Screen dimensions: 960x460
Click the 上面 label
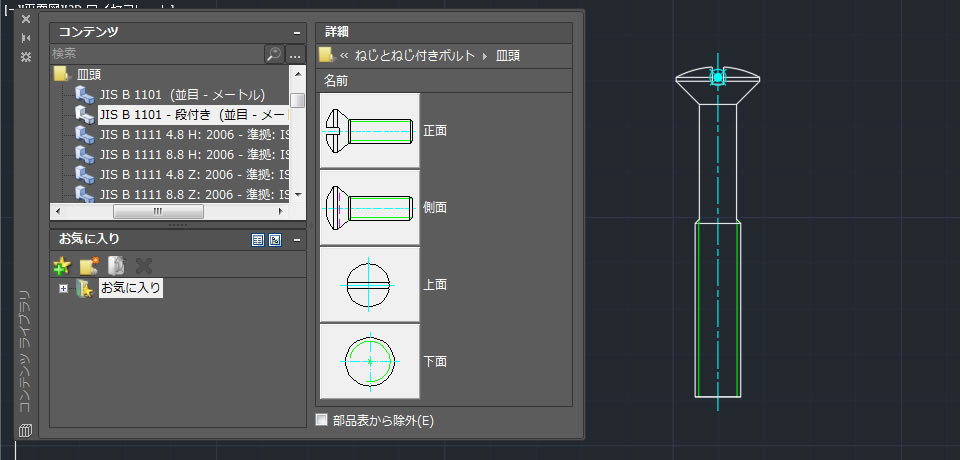[x=435, y=285]
